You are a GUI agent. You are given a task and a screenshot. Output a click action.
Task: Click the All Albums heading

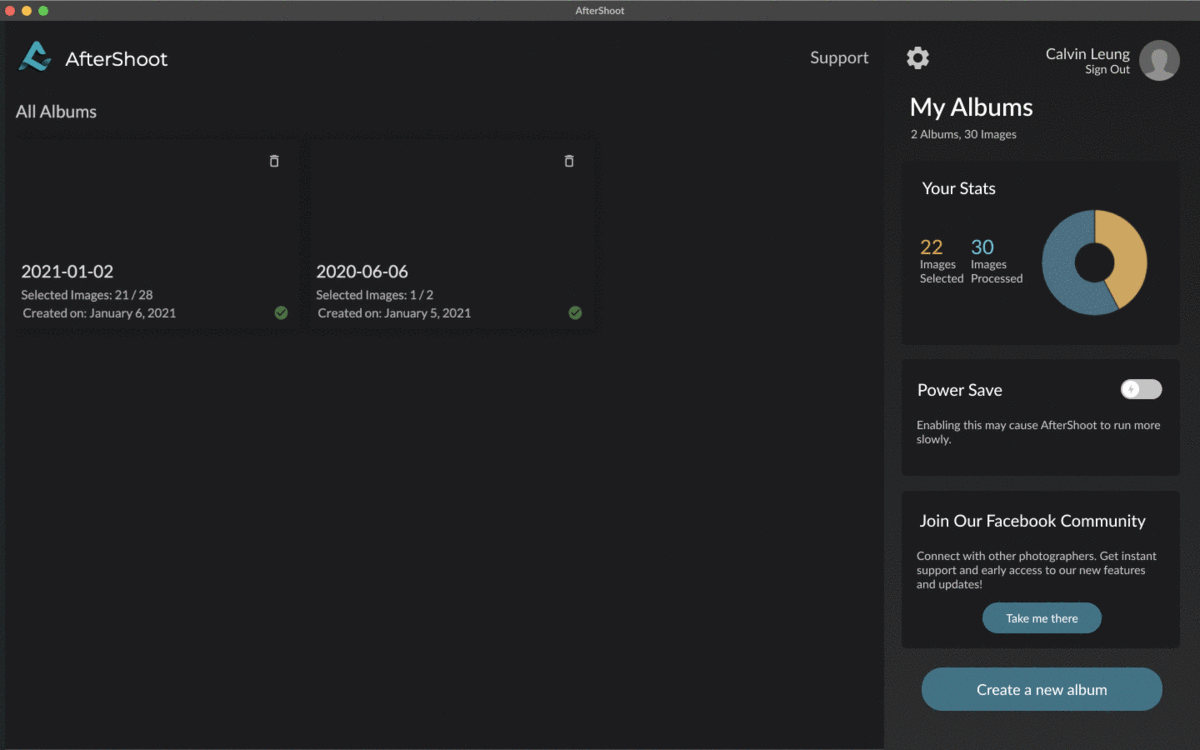(56, 112)
